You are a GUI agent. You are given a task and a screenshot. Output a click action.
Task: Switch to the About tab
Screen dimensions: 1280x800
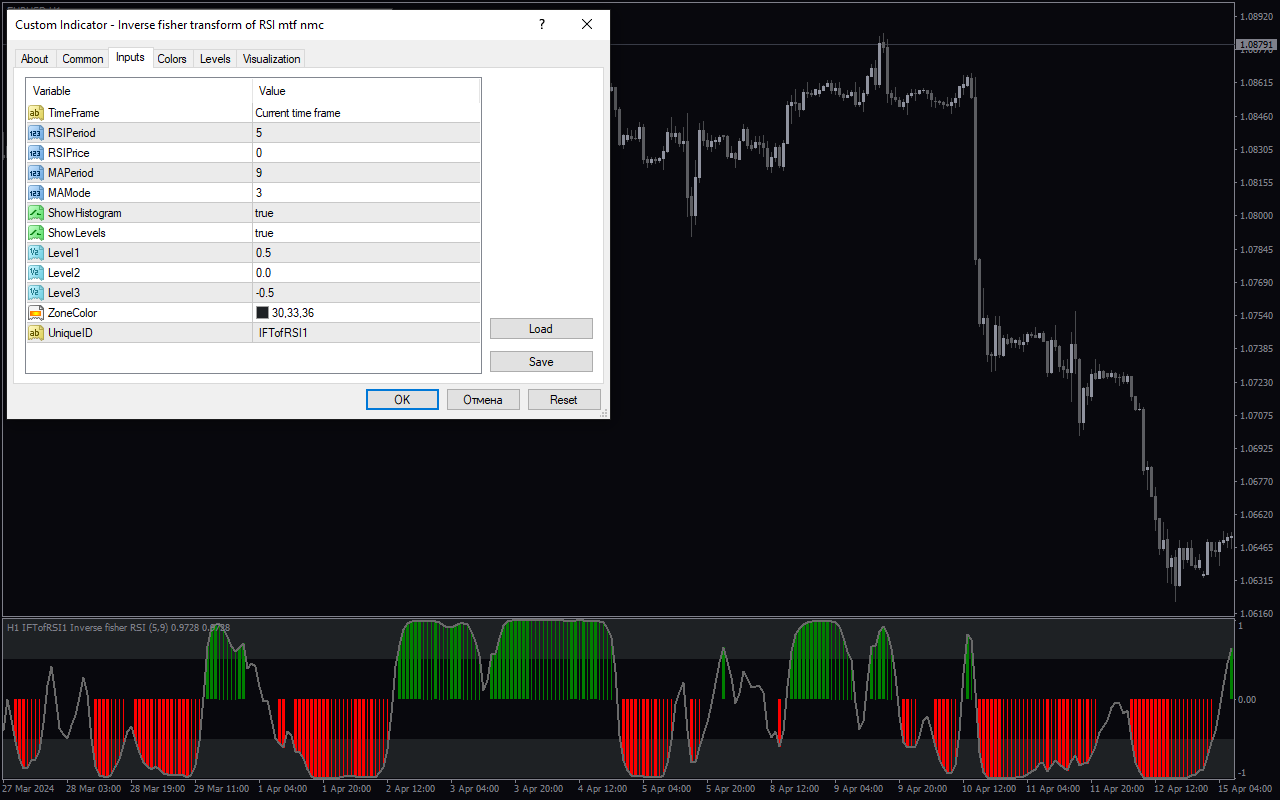(x=35, y=59)
